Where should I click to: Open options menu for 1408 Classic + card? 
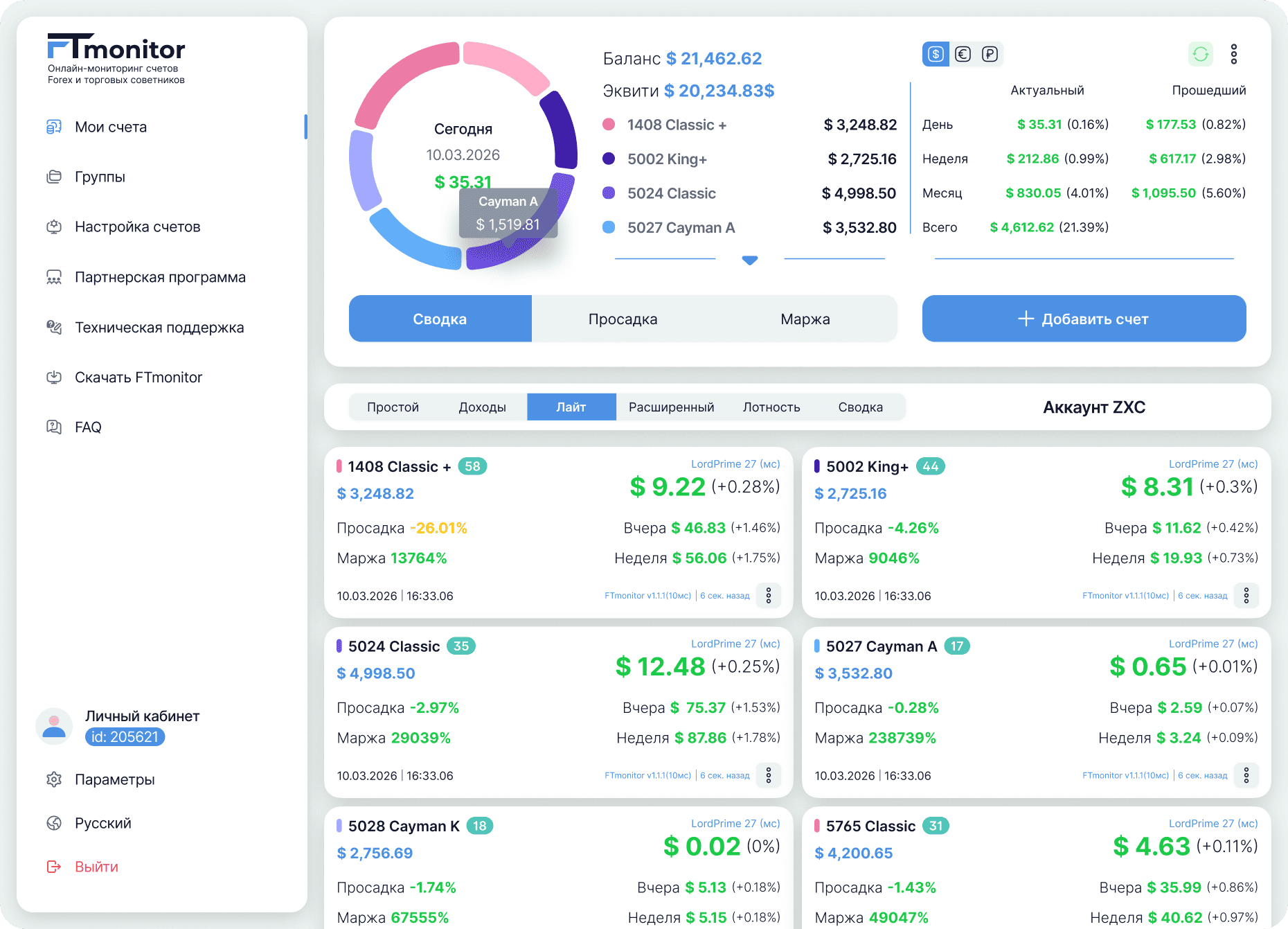[769, 596]
